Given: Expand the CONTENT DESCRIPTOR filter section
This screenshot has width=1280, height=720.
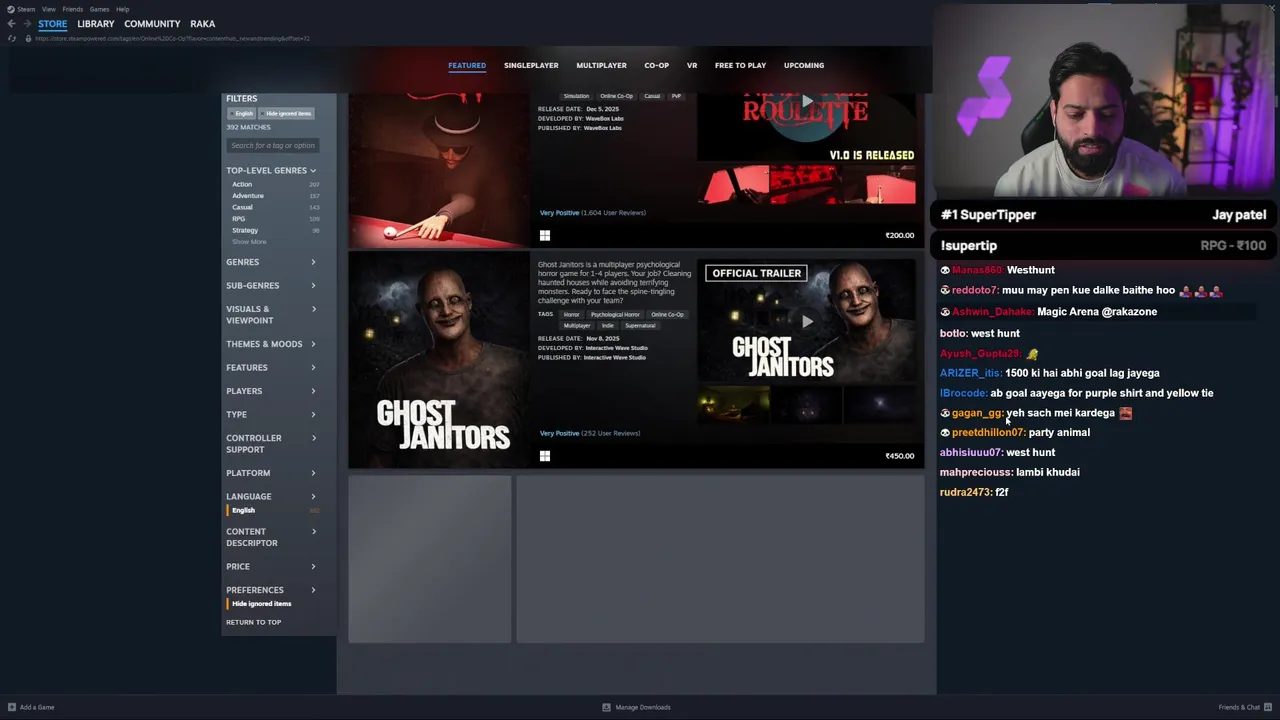Looking at the screenshot, I should 271,537.
